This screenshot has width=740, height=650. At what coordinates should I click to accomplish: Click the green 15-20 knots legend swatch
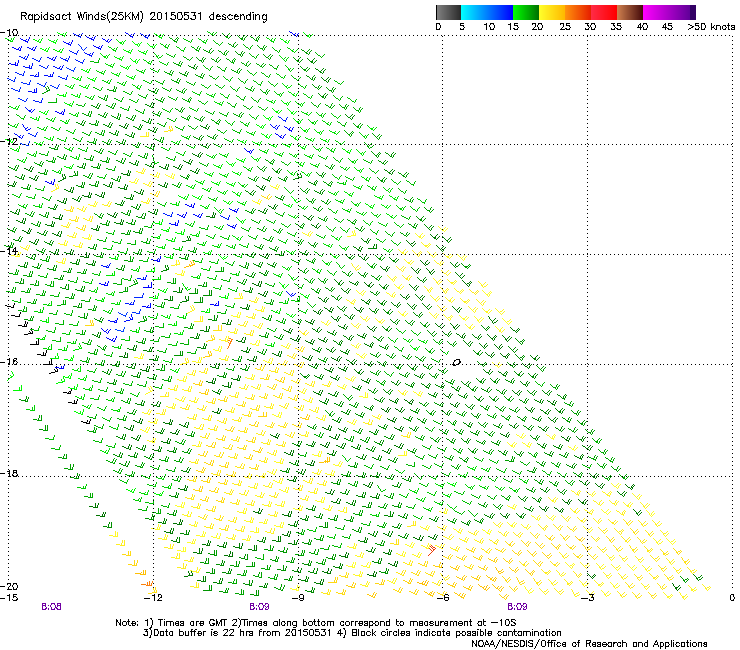pyautogui.click(x=526, y=12)
